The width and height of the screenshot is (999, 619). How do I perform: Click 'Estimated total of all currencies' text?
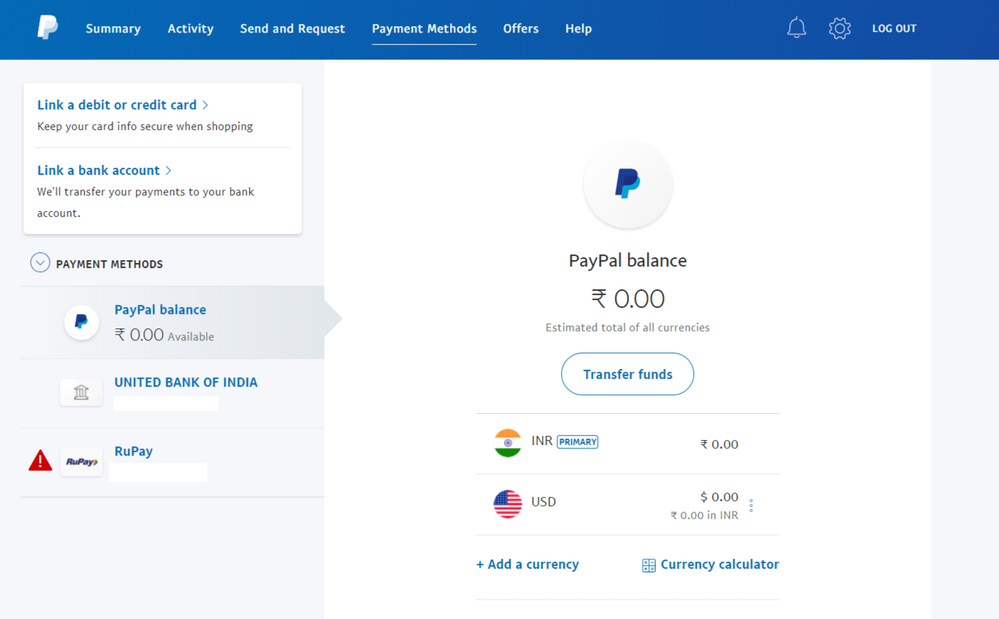(628, 327)
